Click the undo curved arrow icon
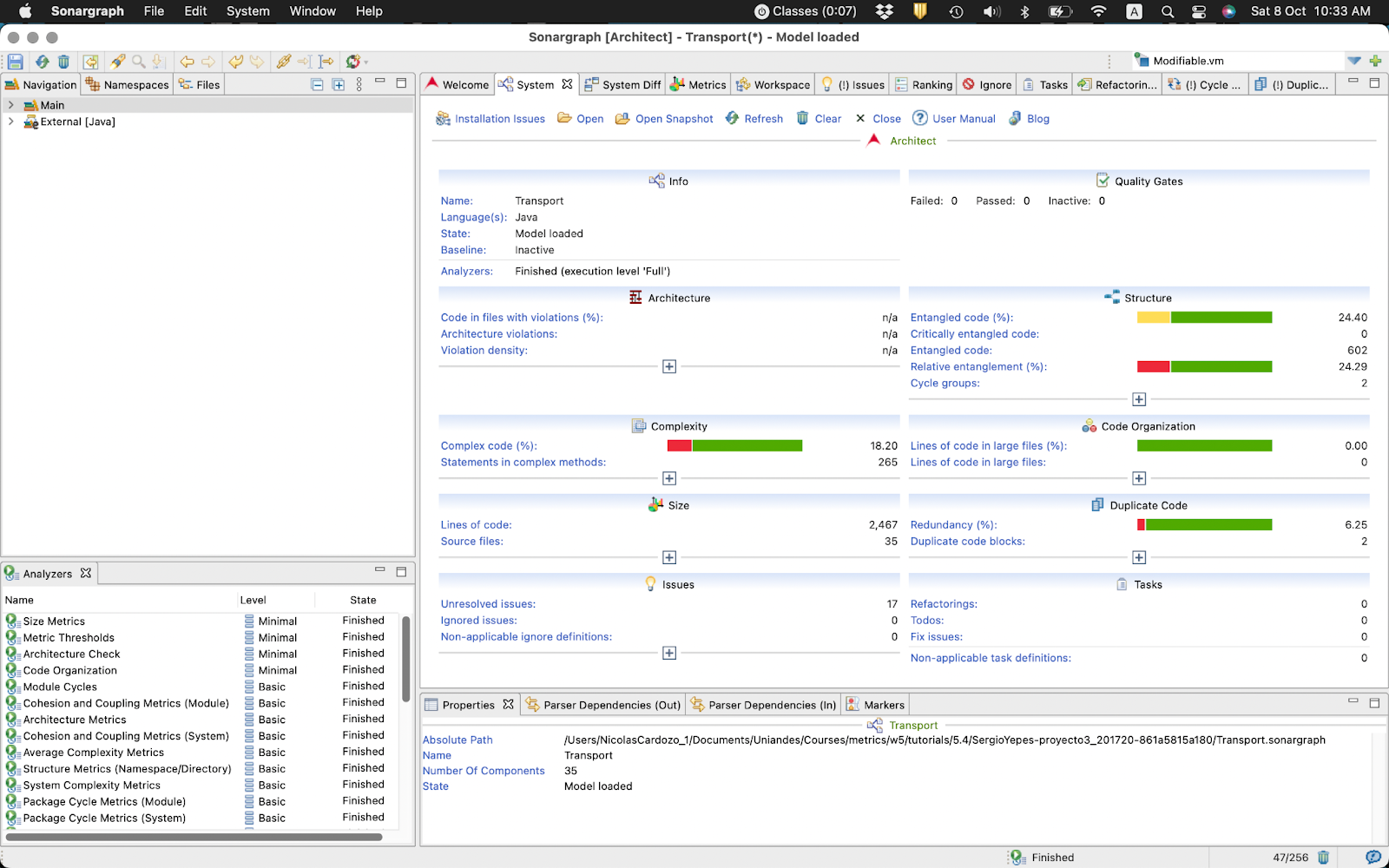This screenshot has width=1389, height=868. tap(235, 62)
